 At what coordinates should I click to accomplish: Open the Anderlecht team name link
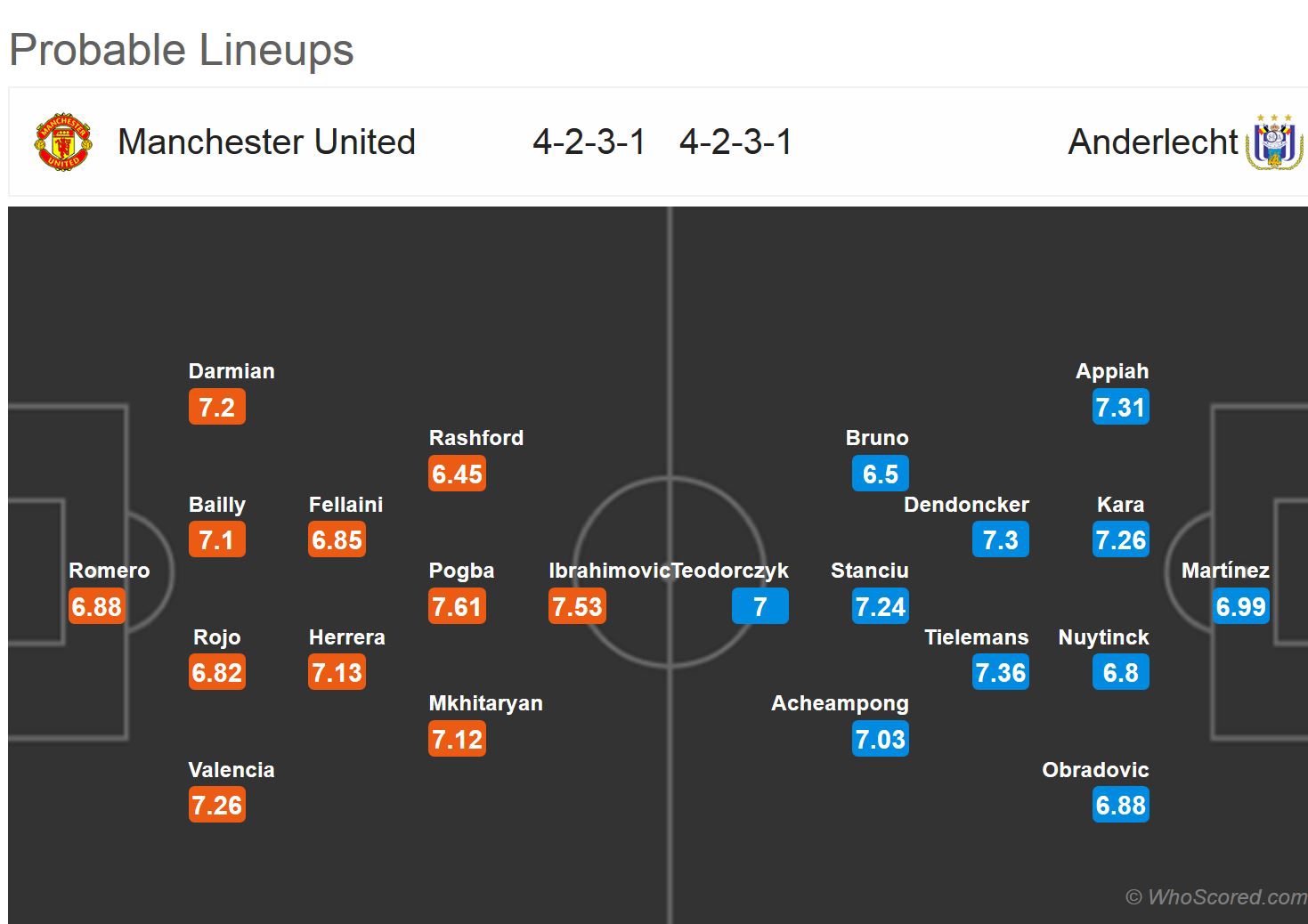pos(1152,142)
